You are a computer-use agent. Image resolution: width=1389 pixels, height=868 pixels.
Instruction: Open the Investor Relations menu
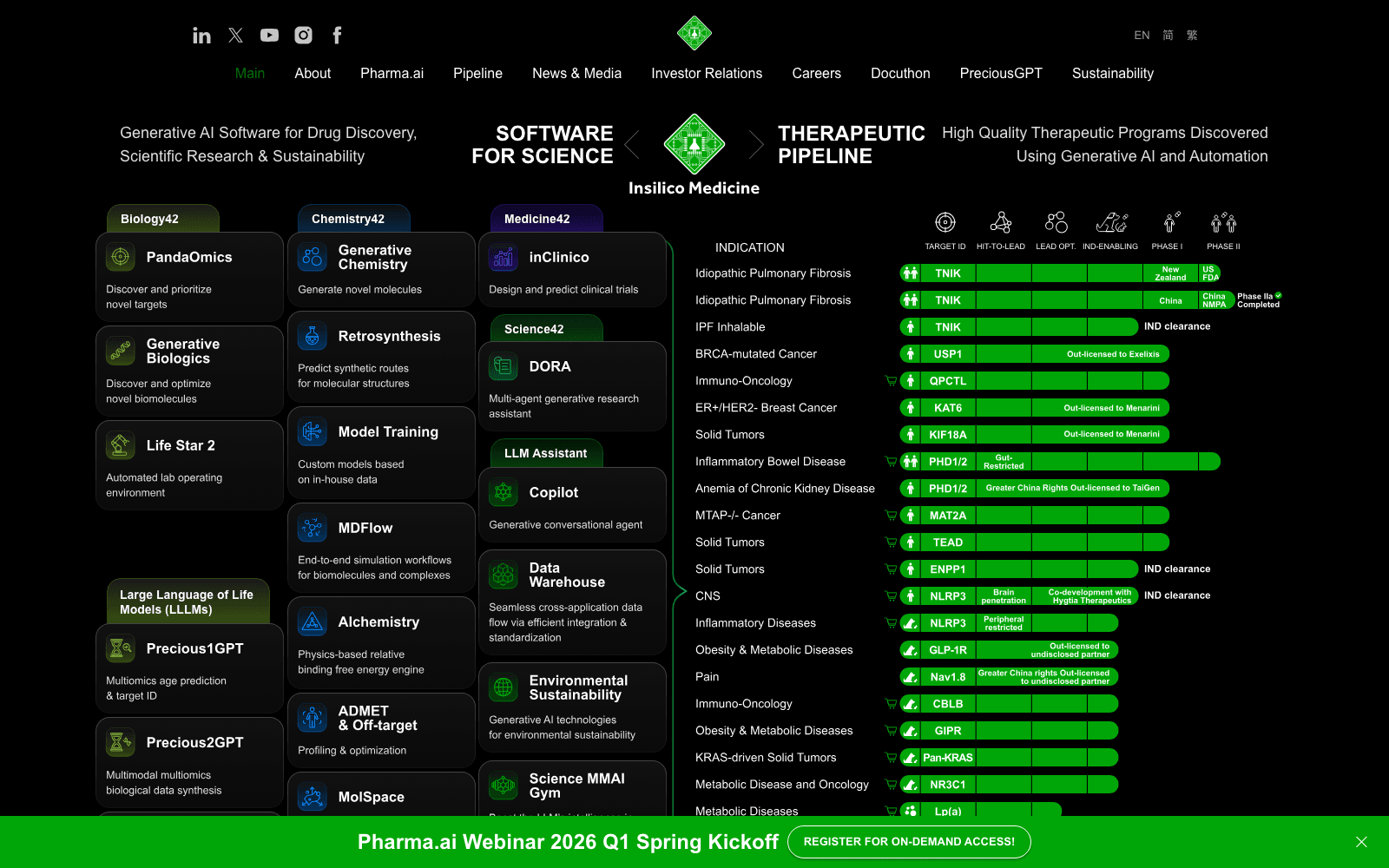click(x=707, y=74)
